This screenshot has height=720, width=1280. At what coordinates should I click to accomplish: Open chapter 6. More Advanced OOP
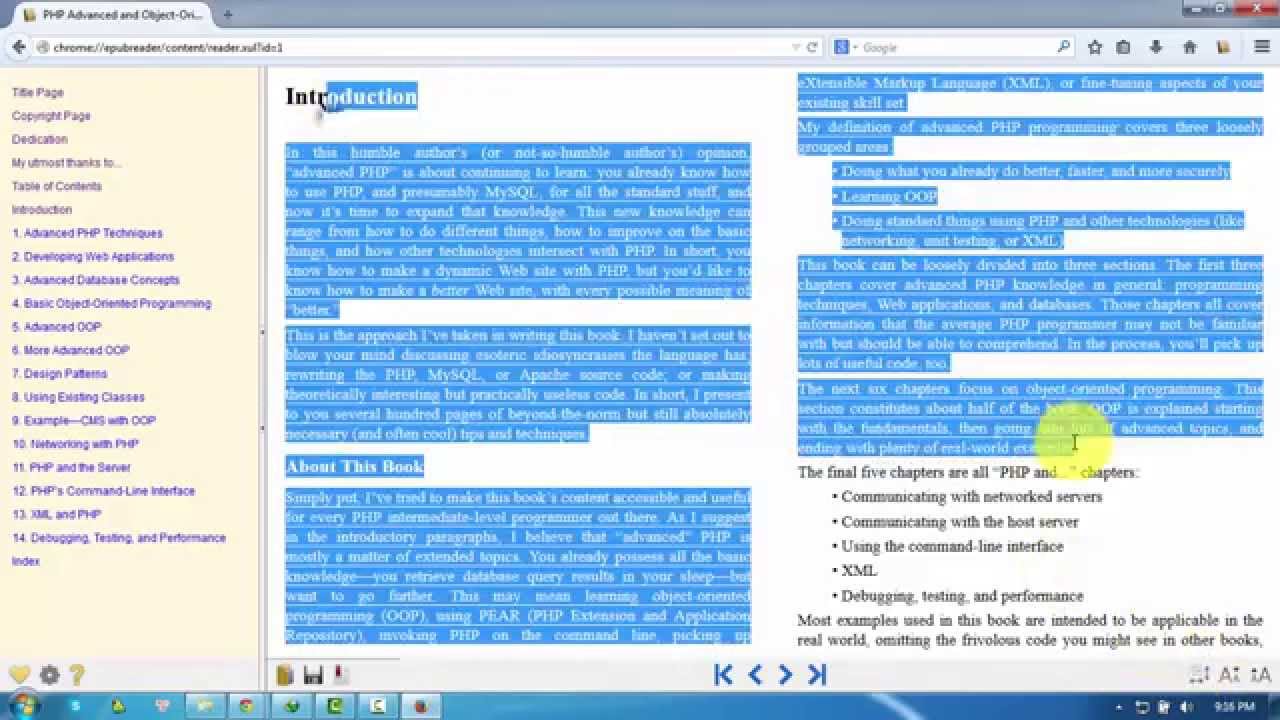[70, 350]
